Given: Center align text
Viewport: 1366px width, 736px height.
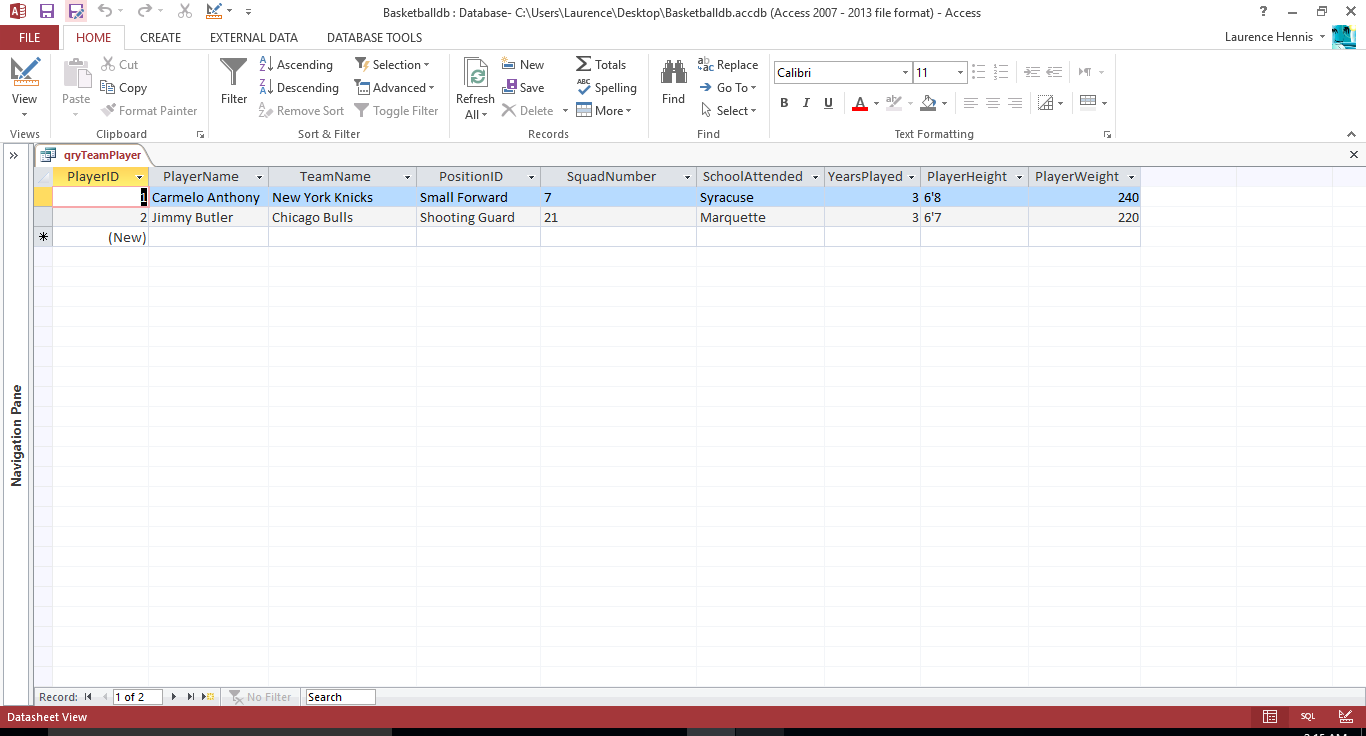Looking at the screenshot, I should (x=992, y=103).
